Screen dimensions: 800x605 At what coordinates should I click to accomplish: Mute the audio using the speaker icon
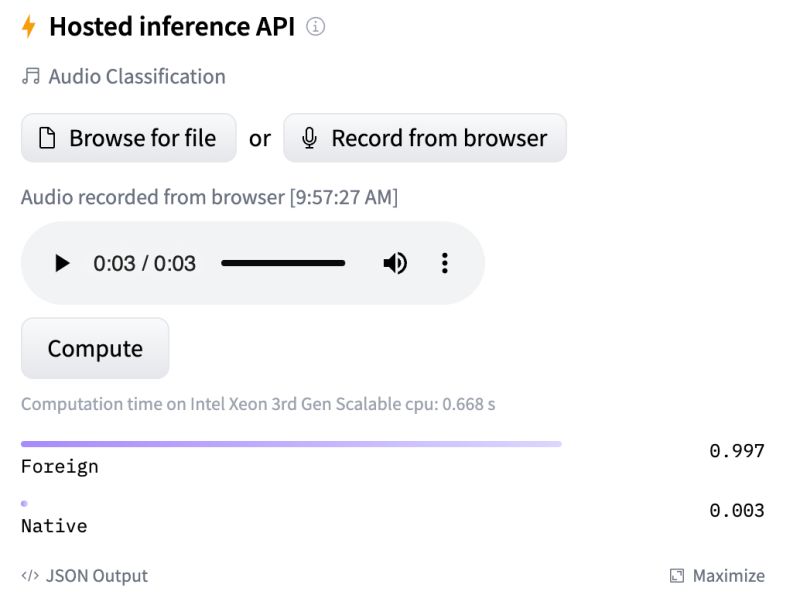click(x=395, y=263)
